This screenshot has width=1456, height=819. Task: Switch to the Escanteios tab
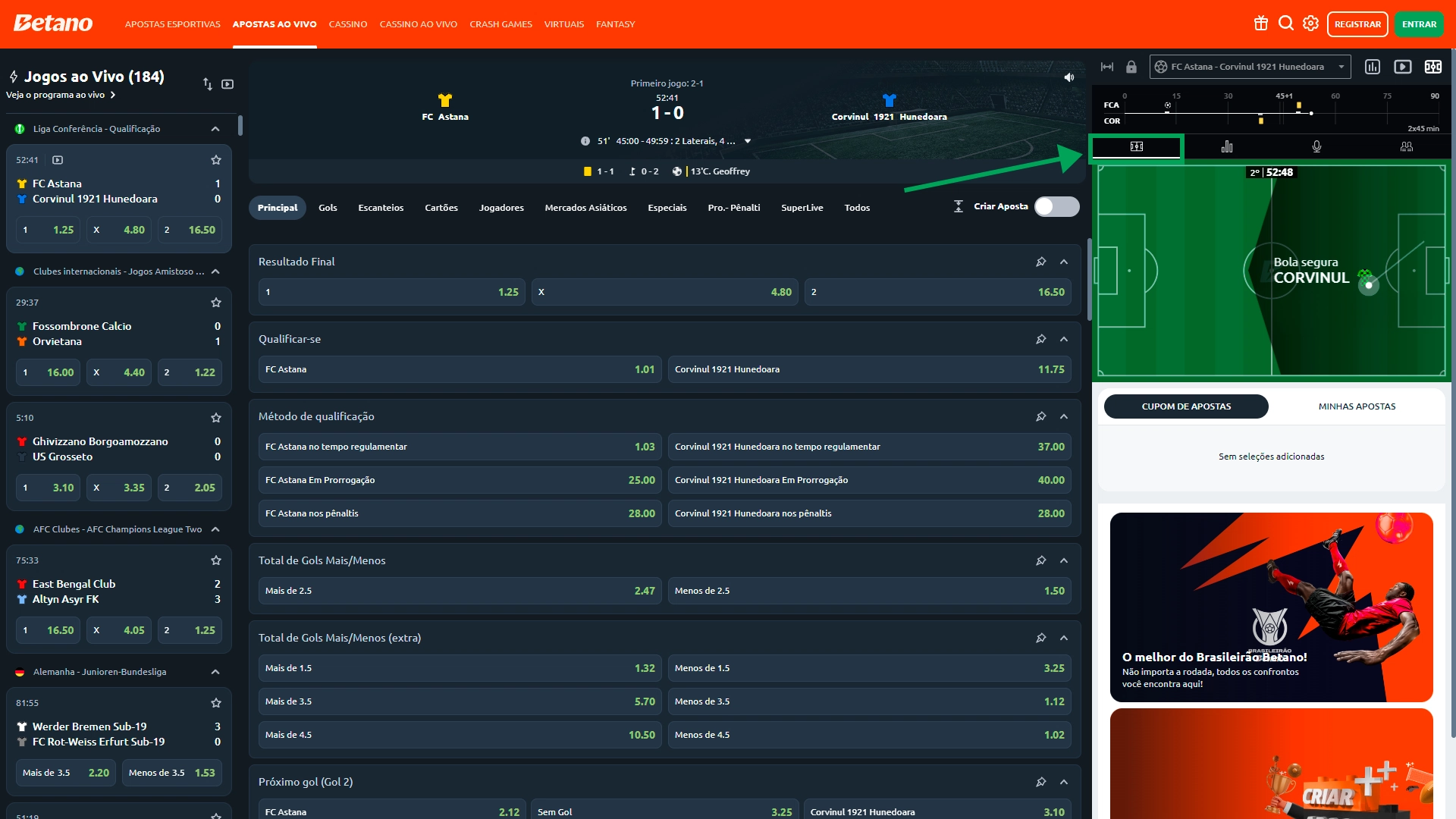[381, 208]
